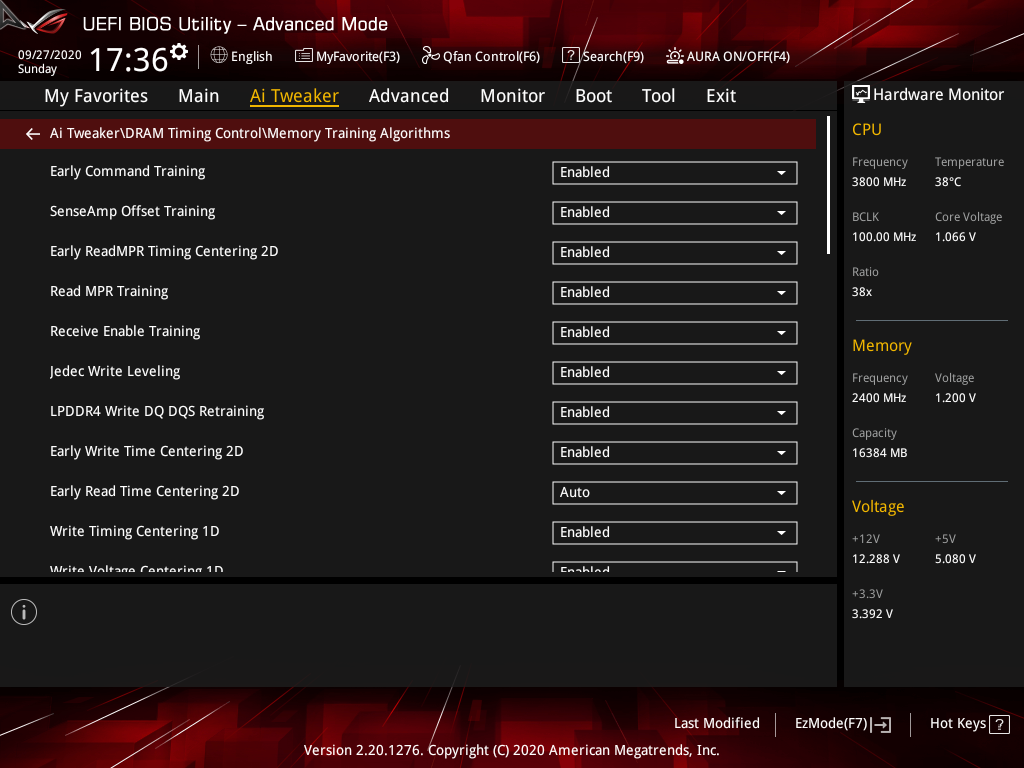
Task: Click the +12V reading 12.288 V
Action: 876,559
